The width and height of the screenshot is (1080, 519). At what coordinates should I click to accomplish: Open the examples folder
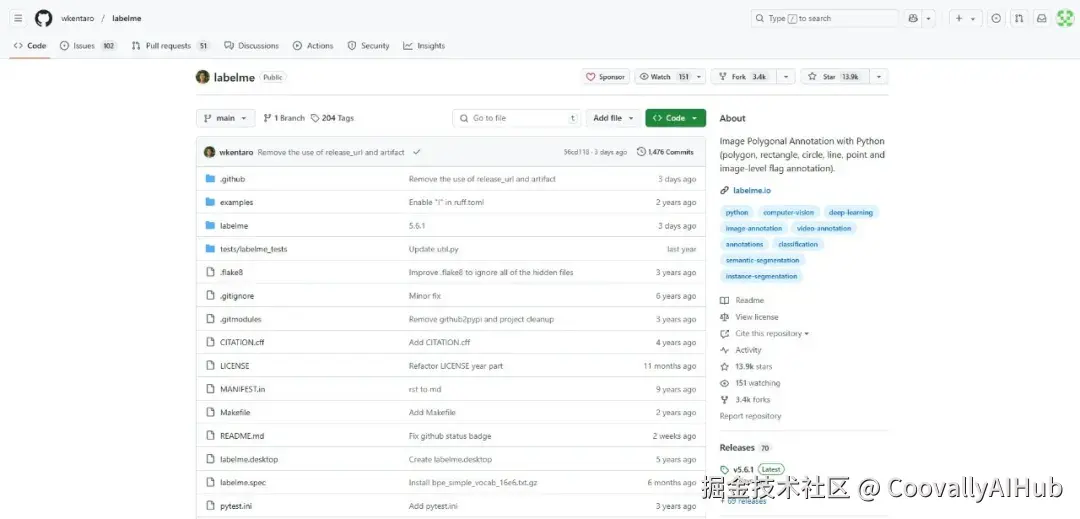(x=236, y=202)
